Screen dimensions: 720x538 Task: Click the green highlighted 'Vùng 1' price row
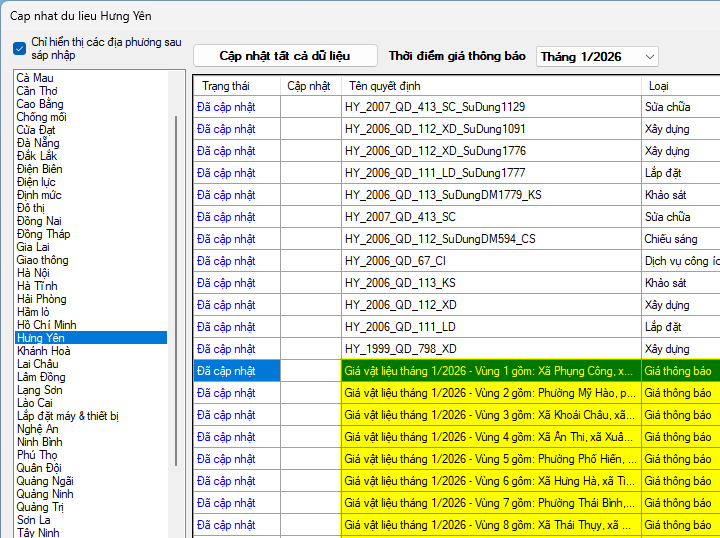coord(490,371)
